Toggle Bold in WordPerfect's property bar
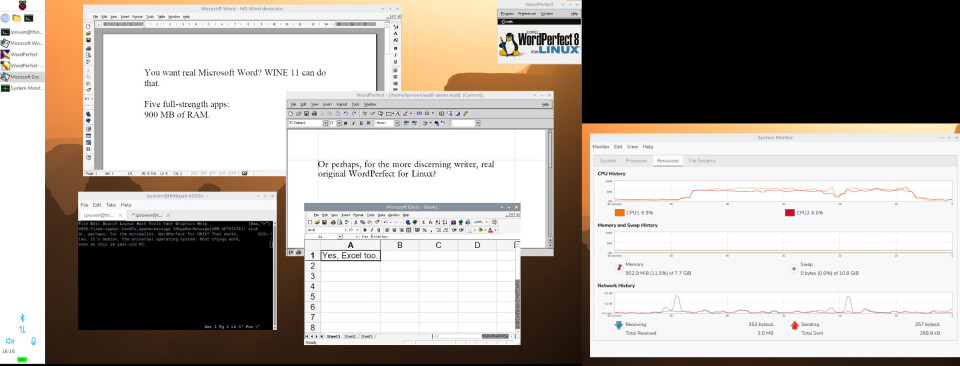Viewport: 960px width, 366px height. (345, 123)
